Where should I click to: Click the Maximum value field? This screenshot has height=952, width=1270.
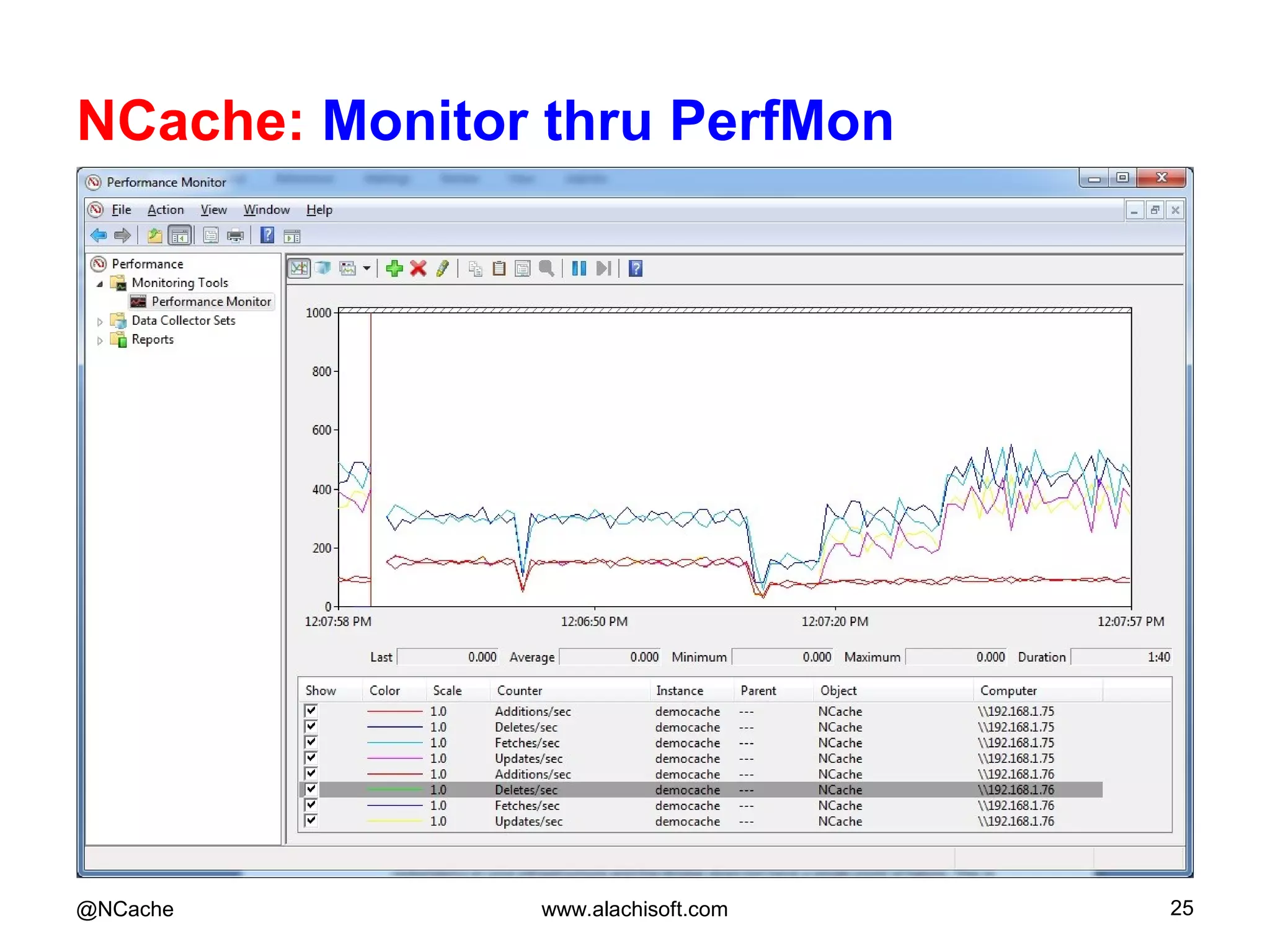coord(956,657)
